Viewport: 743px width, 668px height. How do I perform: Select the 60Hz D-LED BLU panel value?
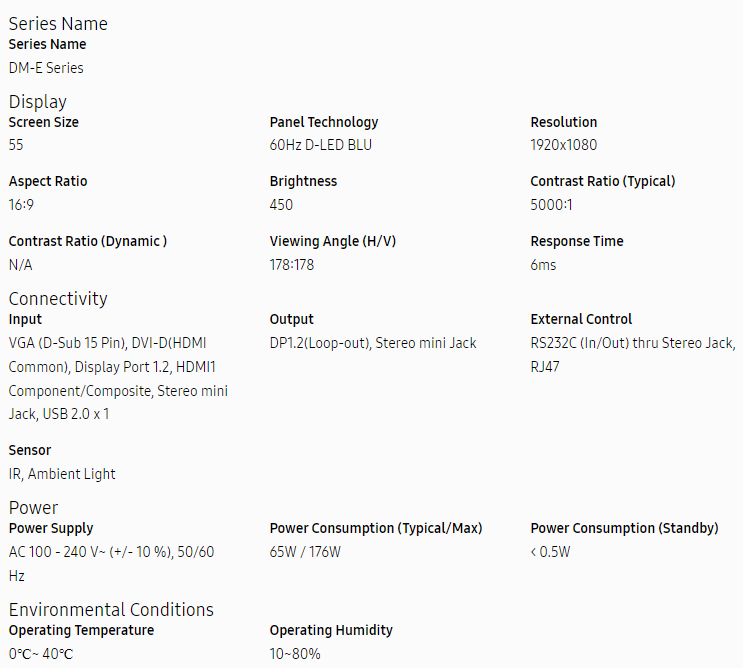coord(321,145)
